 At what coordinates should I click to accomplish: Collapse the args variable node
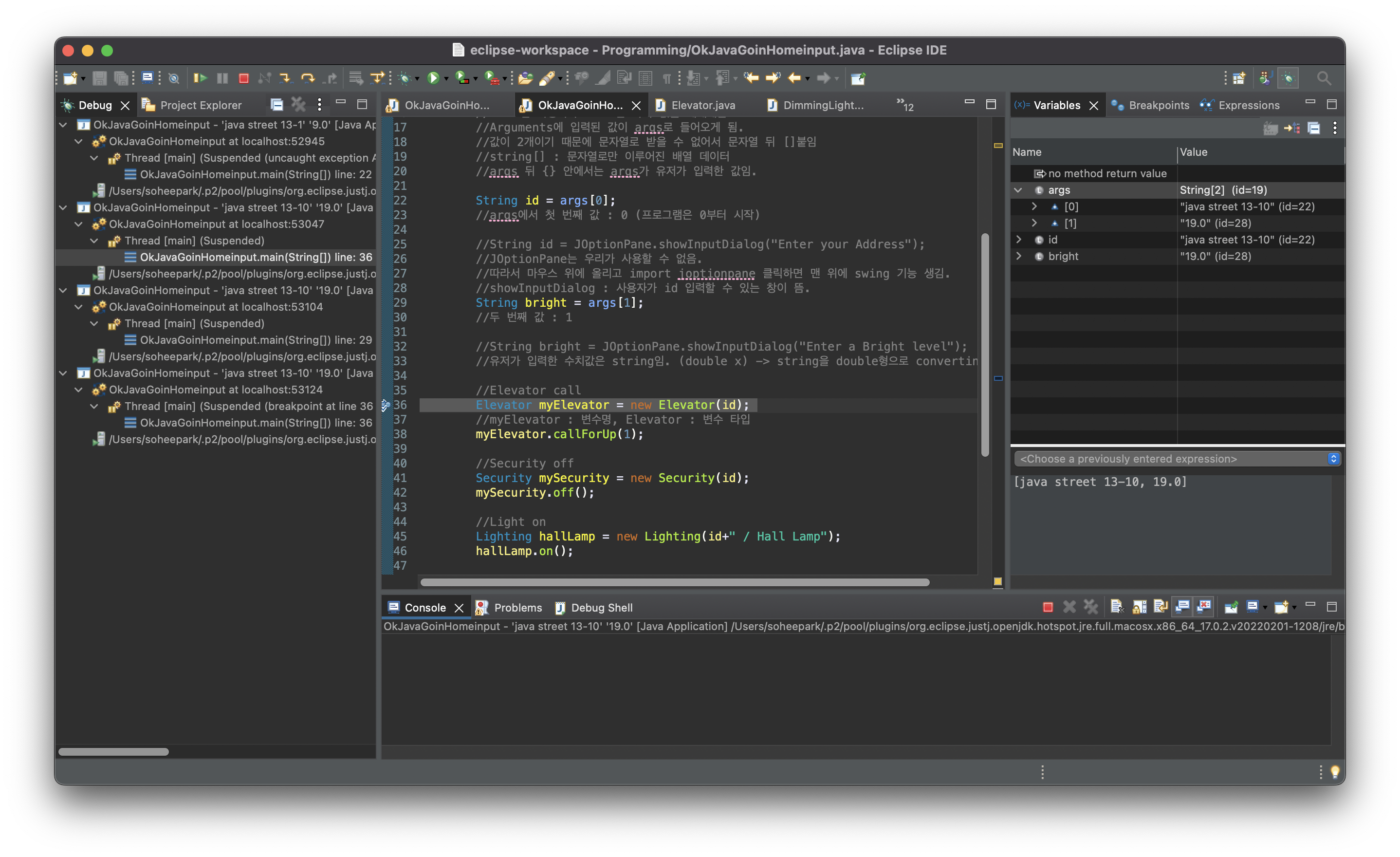(1018, 190)
